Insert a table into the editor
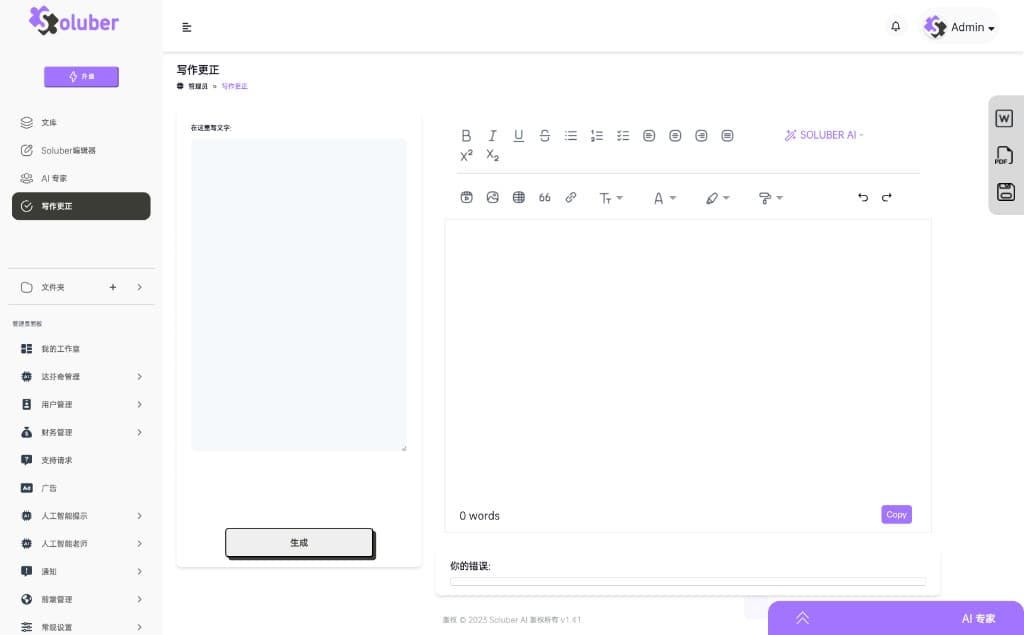 coord(518,197)
